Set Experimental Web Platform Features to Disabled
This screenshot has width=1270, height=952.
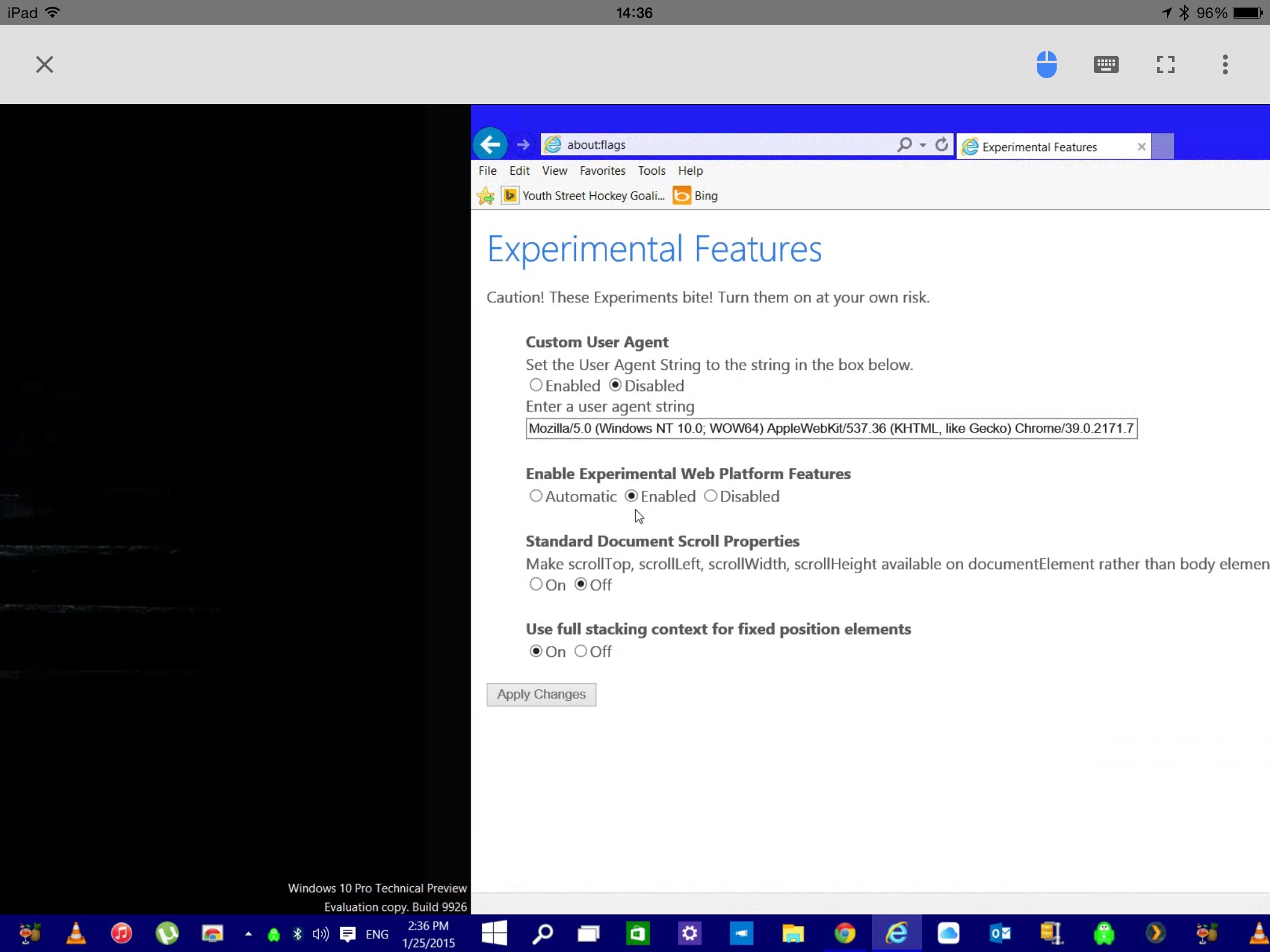click(x=711, y=496)
